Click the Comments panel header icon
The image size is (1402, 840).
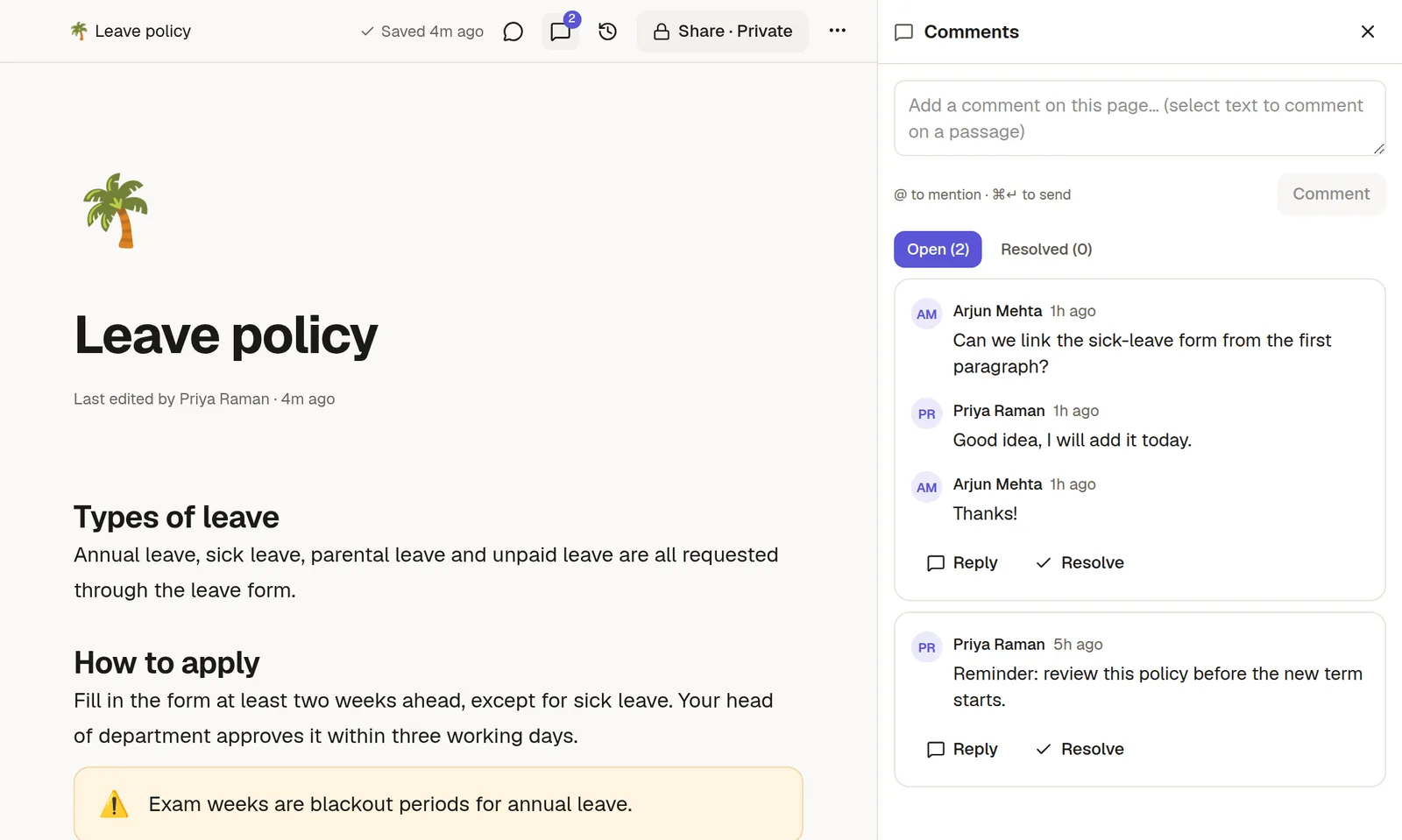pos(903,32)
